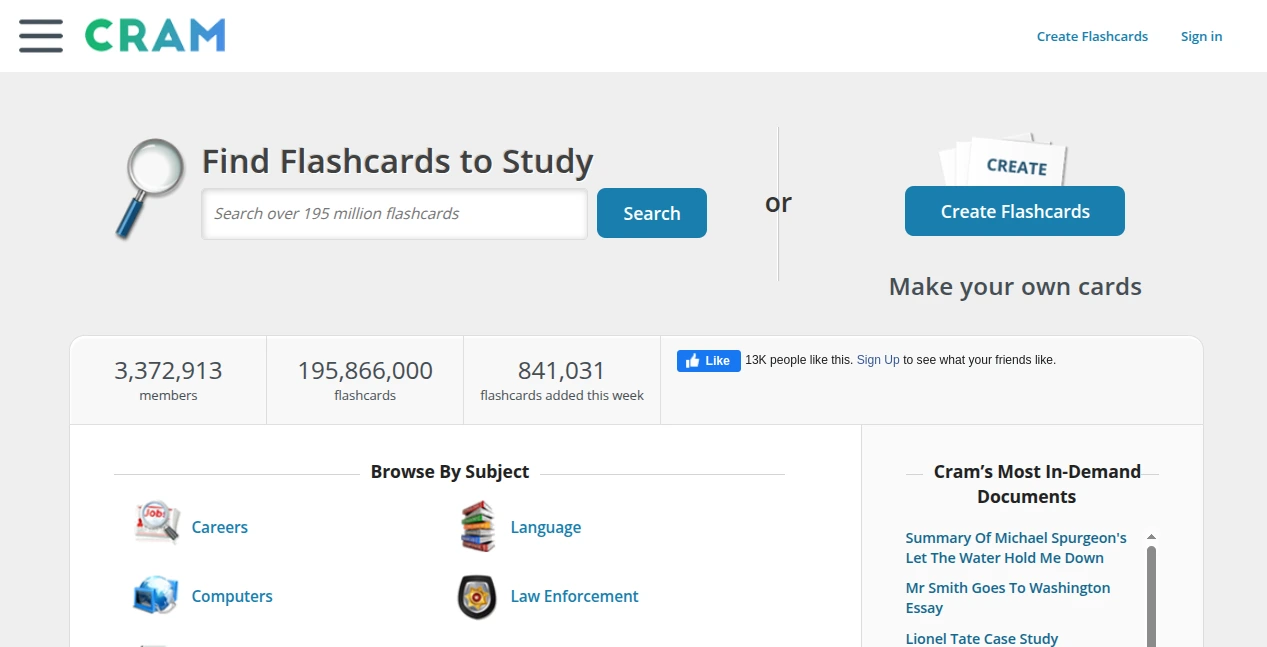
Task: Click the Find Flashcards to Study heading
Action: tap(398, 161)
